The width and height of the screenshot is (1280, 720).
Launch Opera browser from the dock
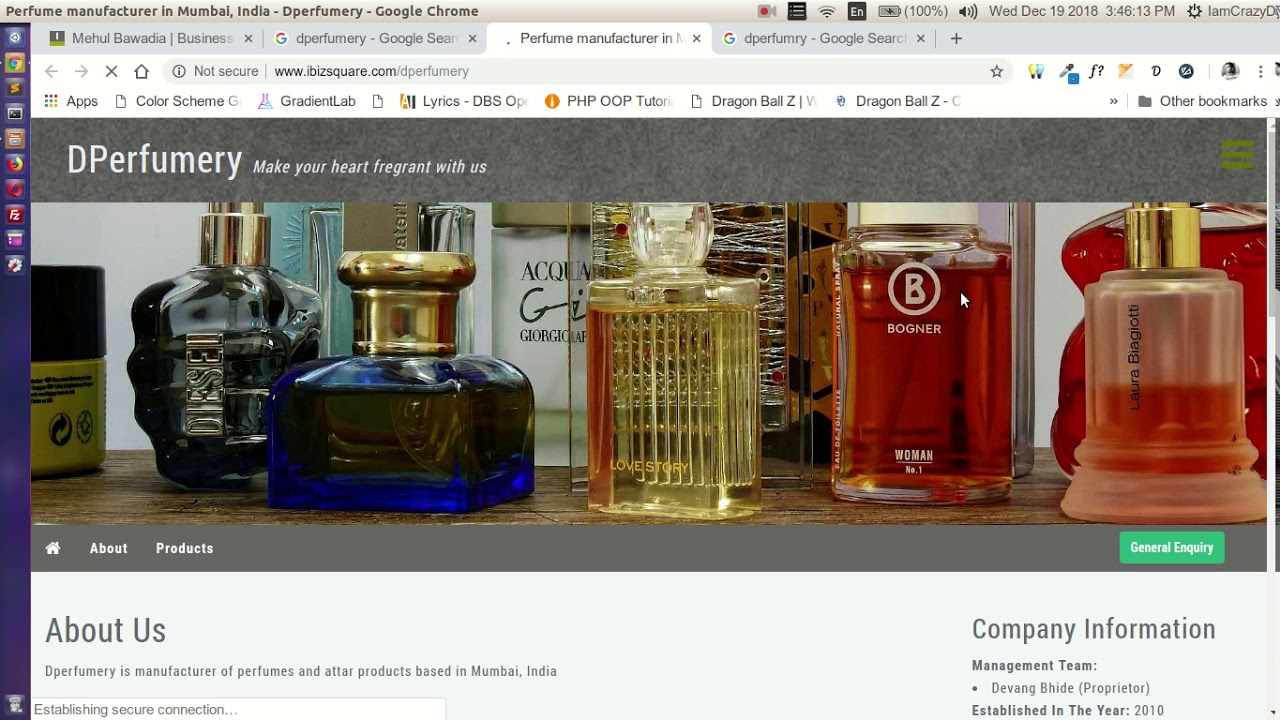15,189
